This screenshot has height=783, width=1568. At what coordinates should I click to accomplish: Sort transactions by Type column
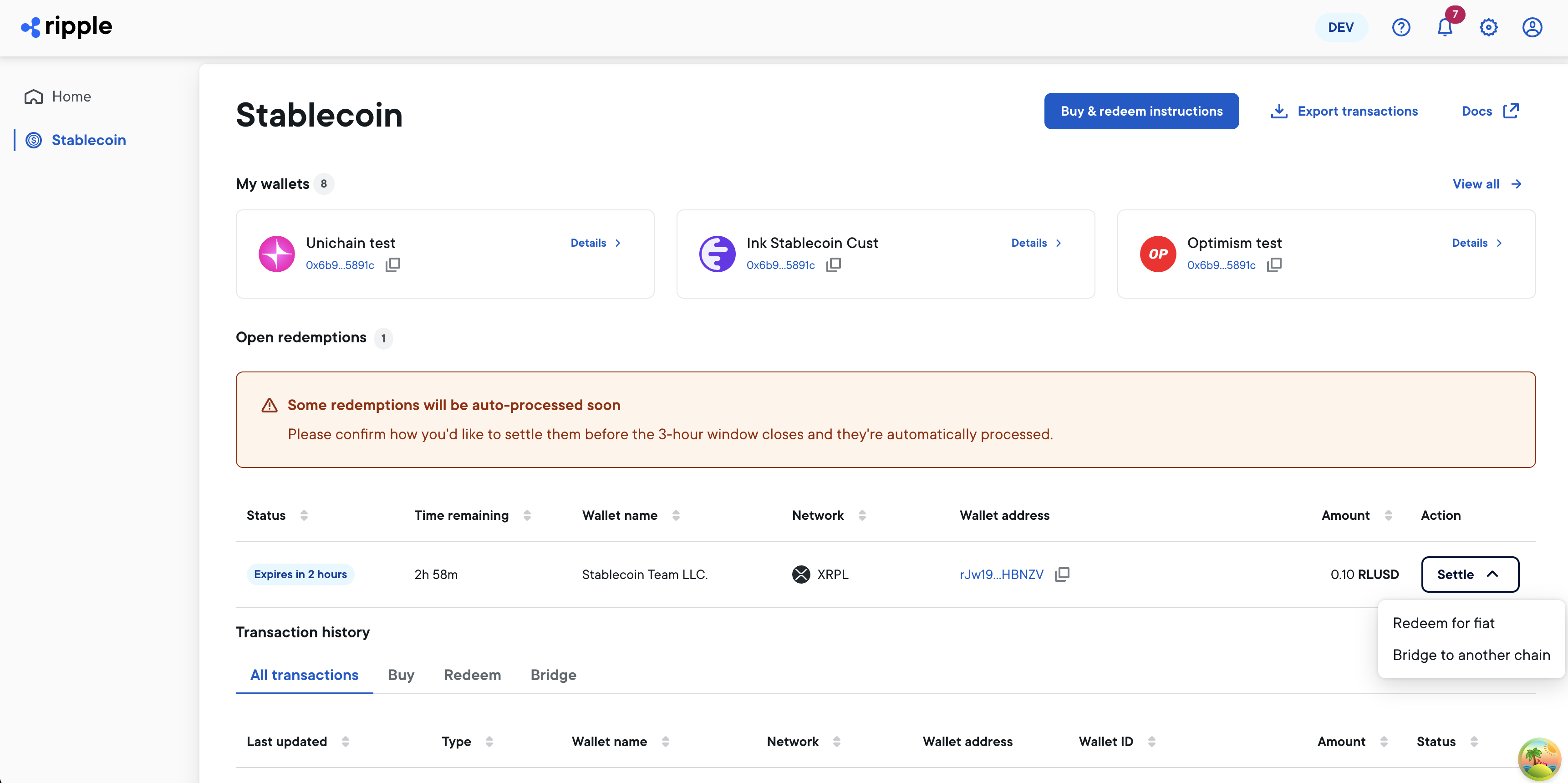[x=489, y=742]
